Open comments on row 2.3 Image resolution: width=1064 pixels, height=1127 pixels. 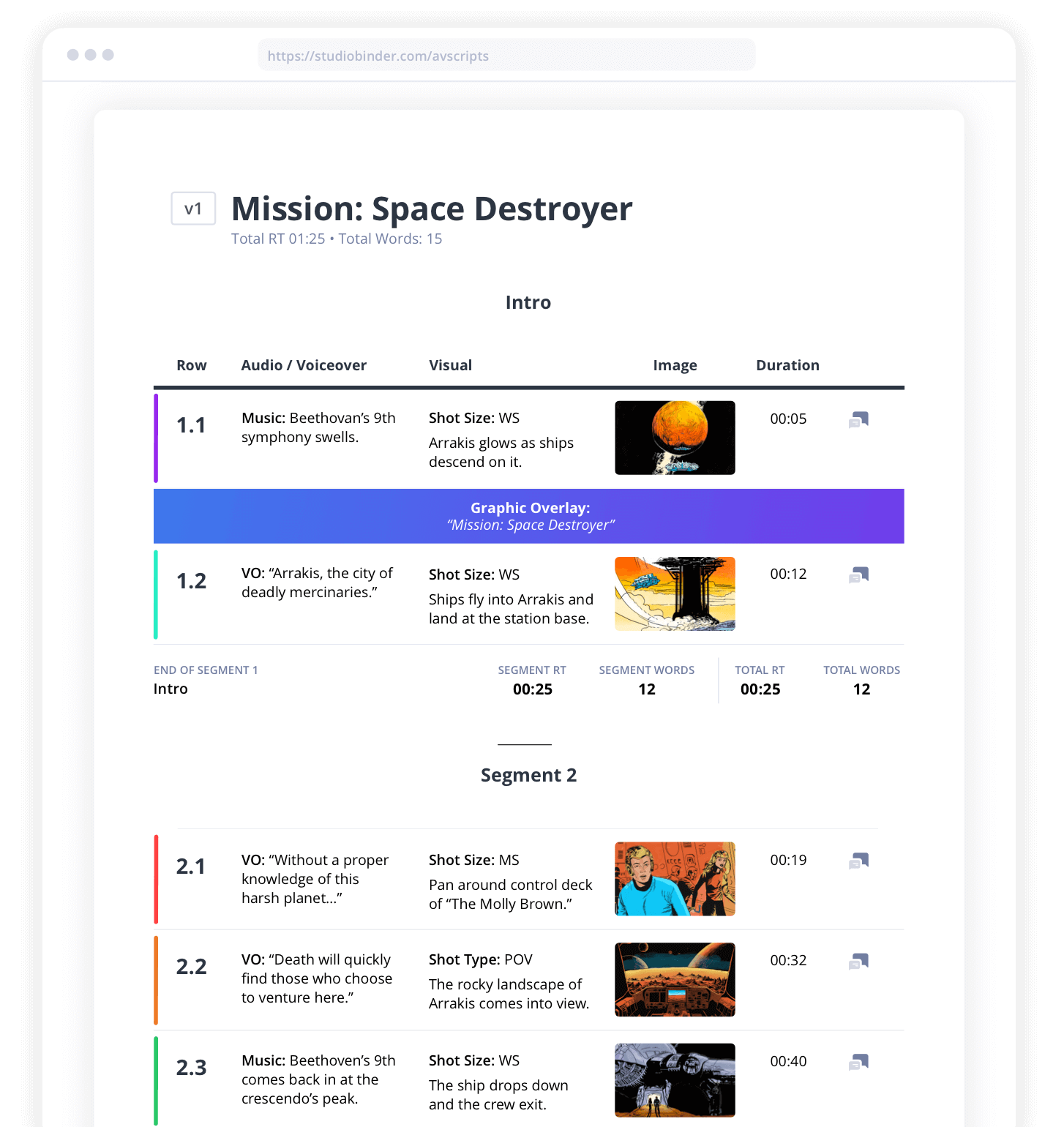pyautogui.click(x=859, y=1062)
